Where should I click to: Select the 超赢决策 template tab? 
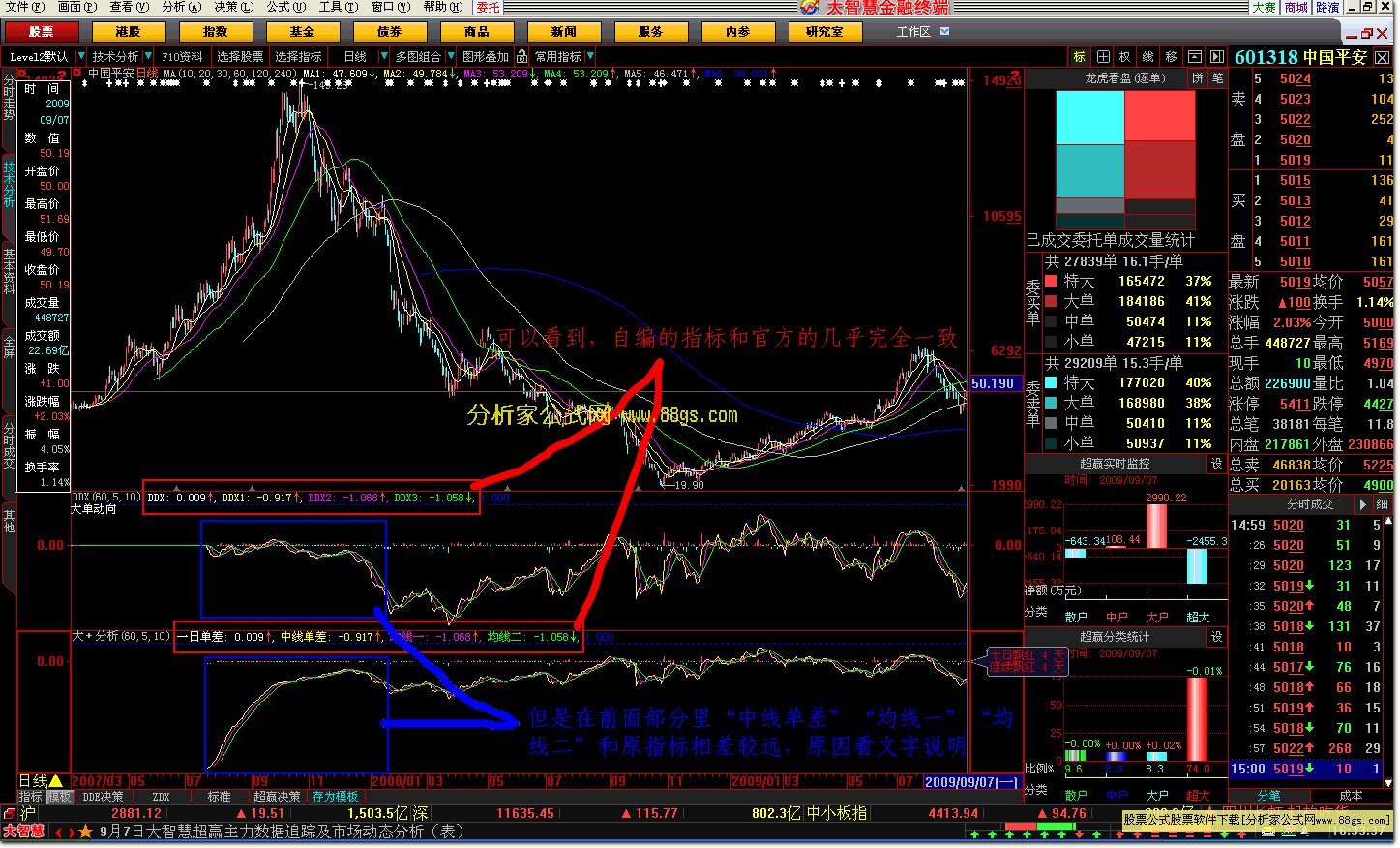[x=278, y=797]
